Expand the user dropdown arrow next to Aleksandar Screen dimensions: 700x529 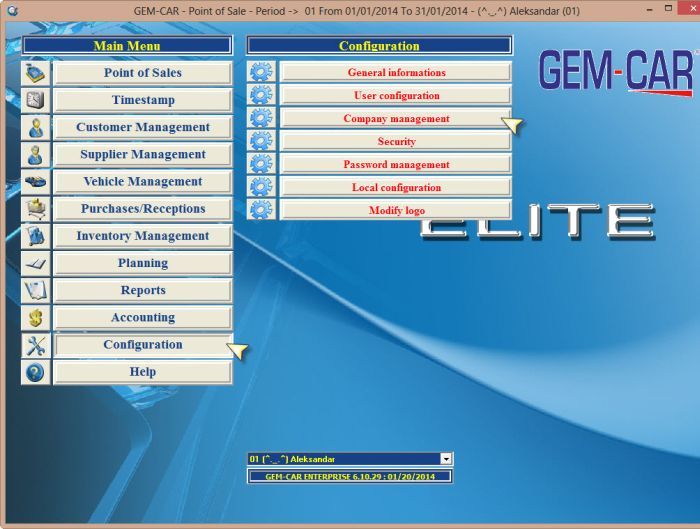click(x=446, y=459)
